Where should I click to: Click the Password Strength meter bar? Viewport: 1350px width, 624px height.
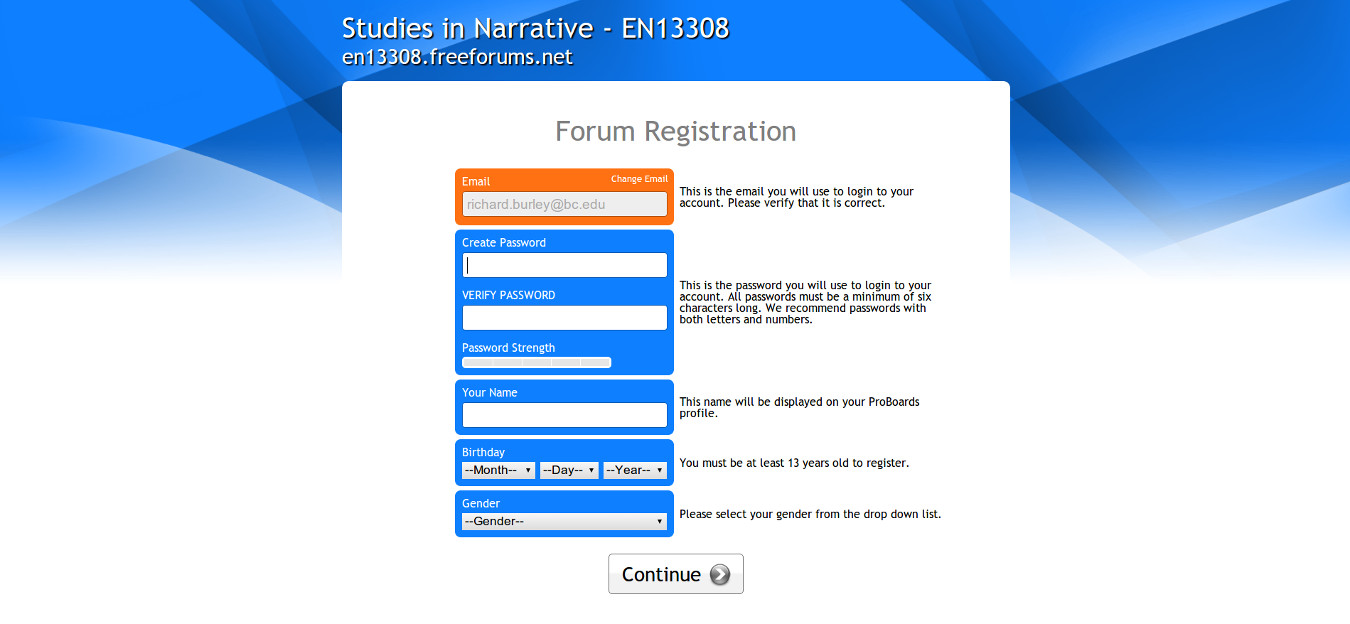tap(536, 363)
